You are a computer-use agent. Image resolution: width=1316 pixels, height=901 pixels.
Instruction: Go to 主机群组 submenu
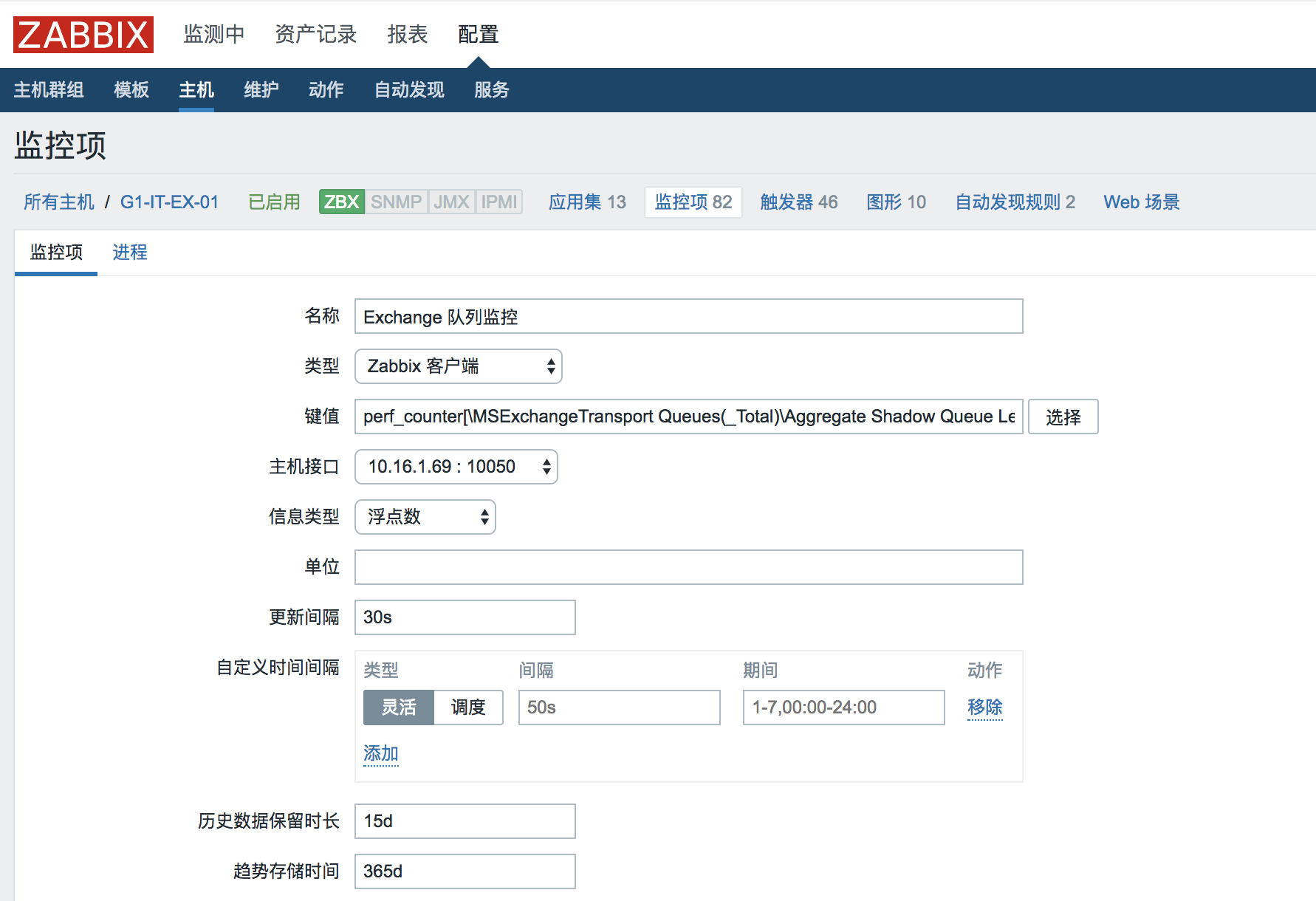[49, 90]
